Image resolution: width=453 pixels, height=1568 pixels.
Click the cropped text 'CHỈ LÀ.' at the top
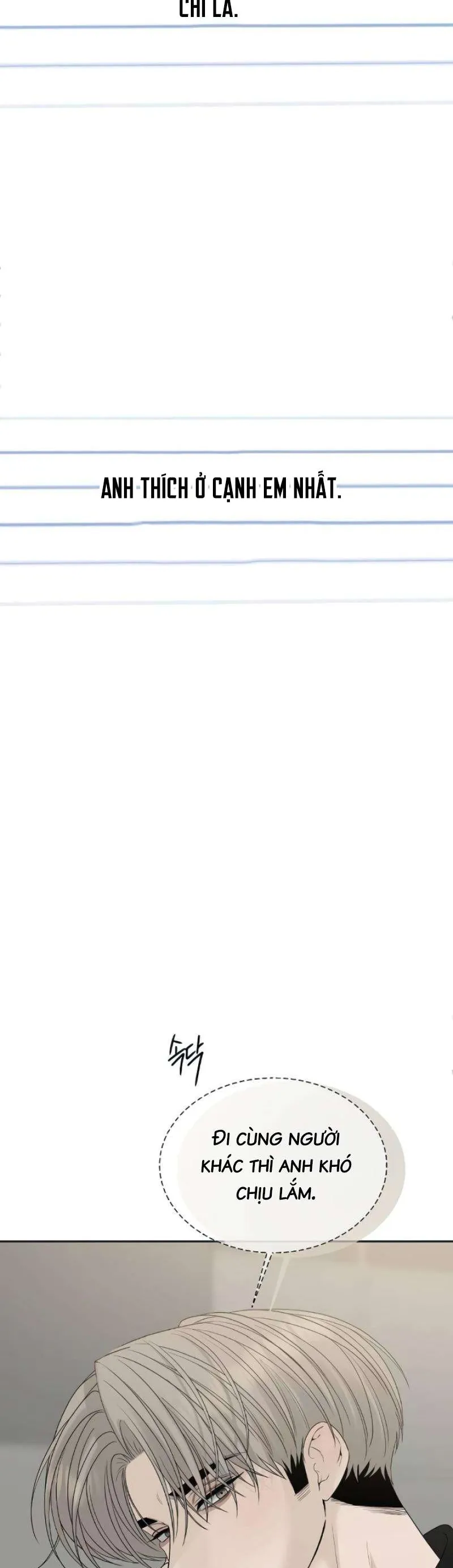coord(208,9)
